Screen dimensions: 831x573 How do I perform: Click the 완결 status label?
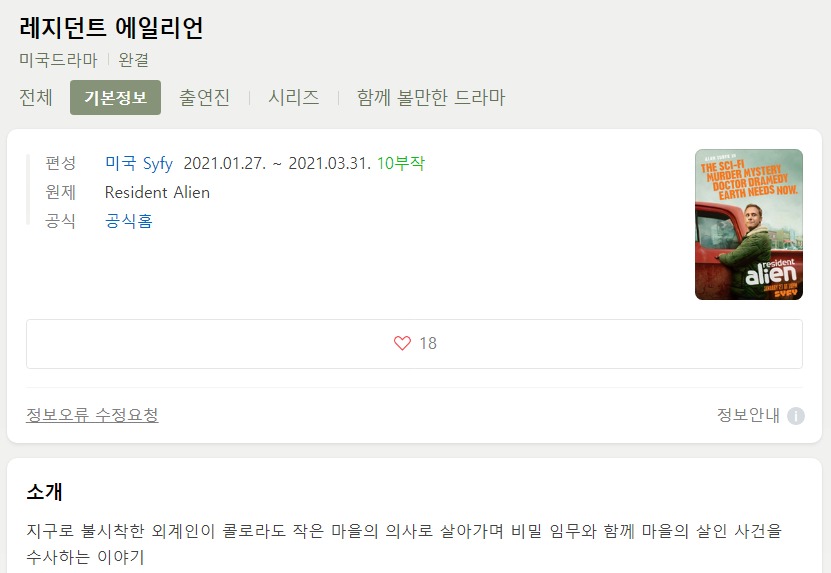134,60
